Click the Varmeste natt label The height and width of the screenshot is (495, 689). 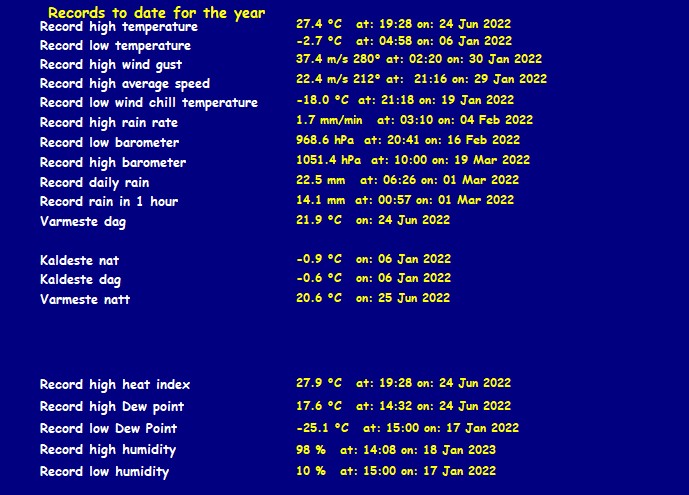click(84, 300)
